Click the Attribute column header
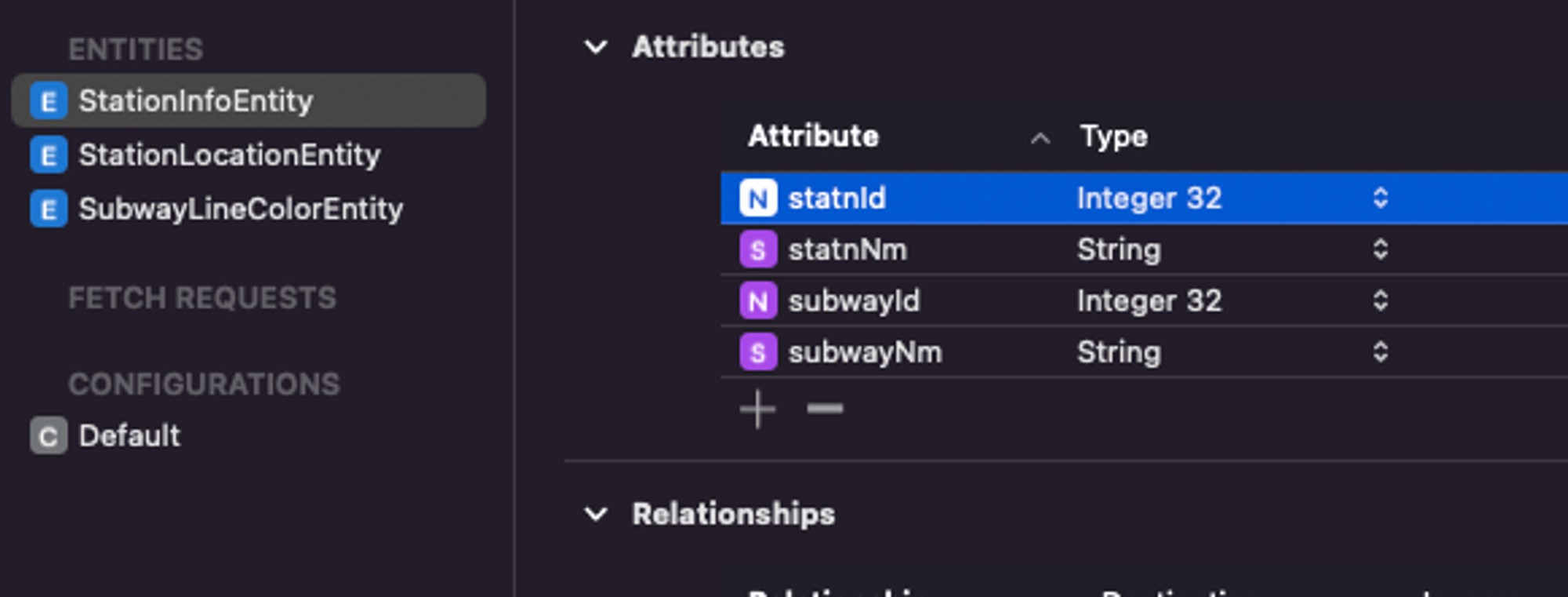This screenshot has height=597, width=1568. (813, 136)
